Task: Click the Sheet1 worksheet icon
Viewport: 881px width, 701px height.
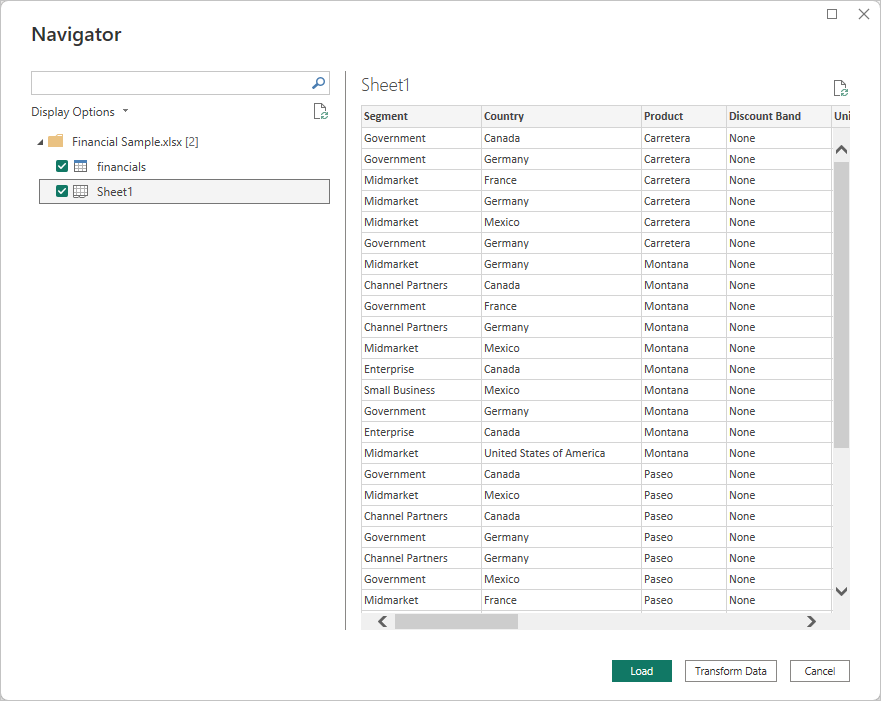Action: [x=81, y=191]
